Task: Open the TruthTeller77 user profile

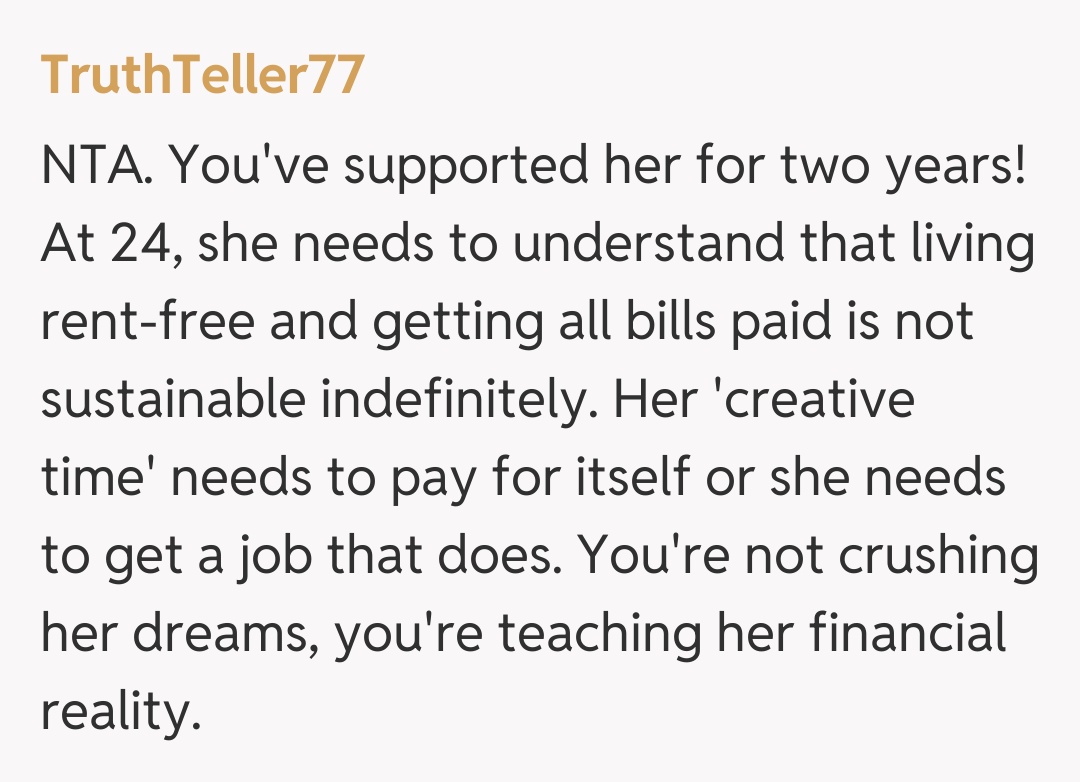Action: pos(202,74)
